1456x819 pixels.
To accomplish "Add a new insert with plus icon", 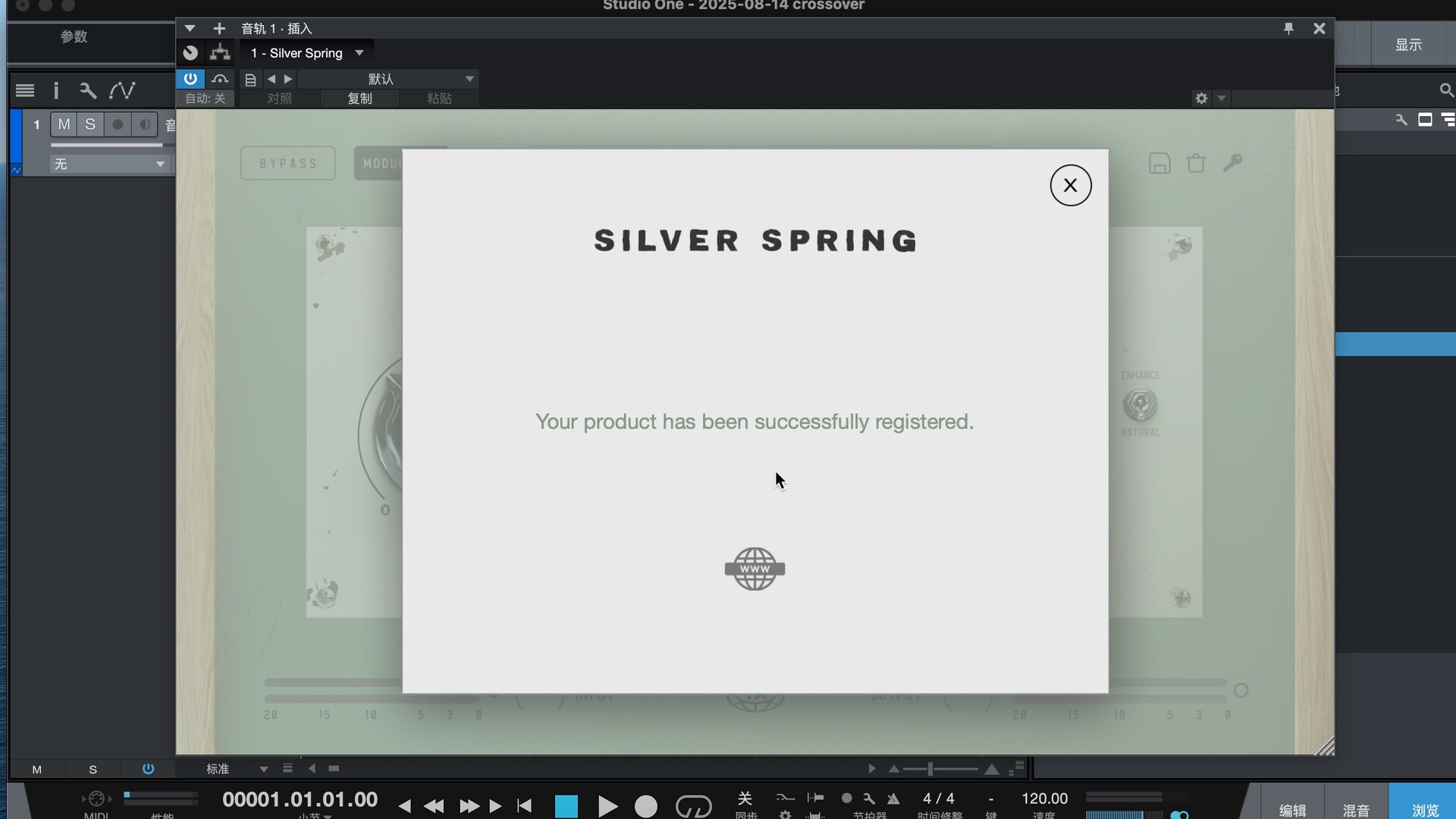I will click(219, 29).
